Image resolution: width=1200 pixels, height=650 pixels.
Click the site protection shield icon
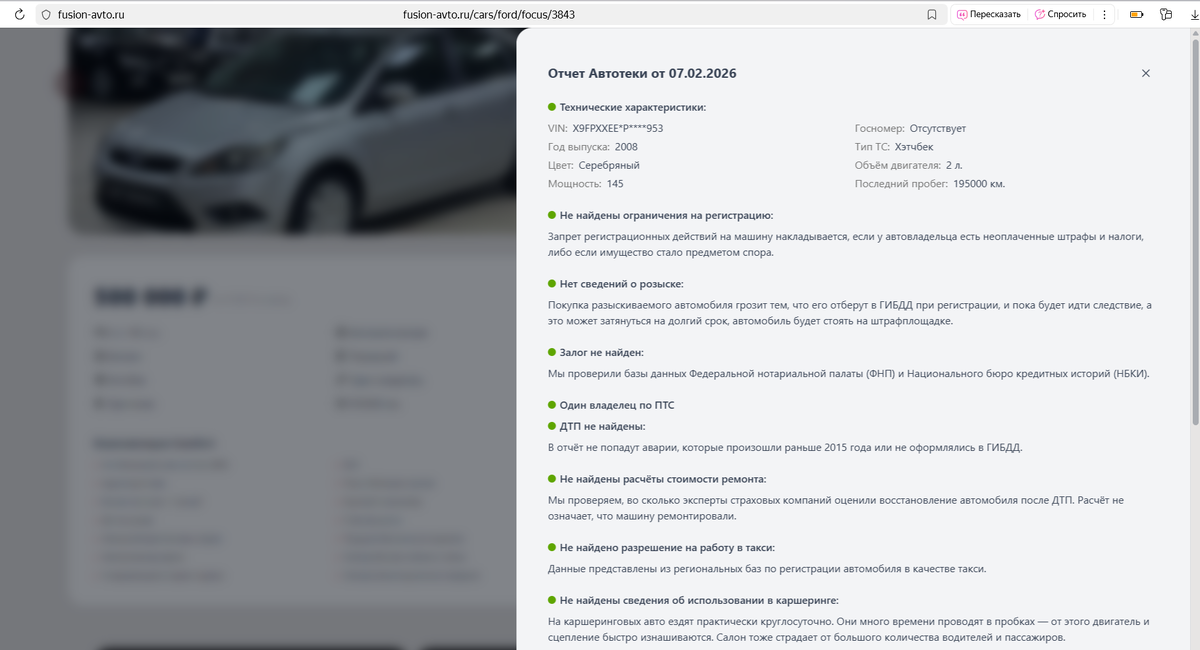[x=45, y=15]
